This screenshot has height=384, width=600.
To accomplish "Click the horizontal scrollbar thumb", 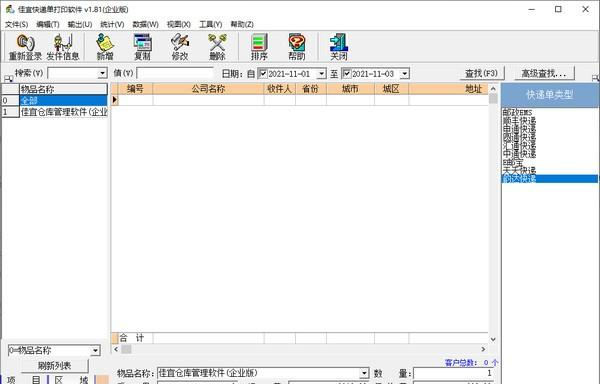I will pos(126,349).
